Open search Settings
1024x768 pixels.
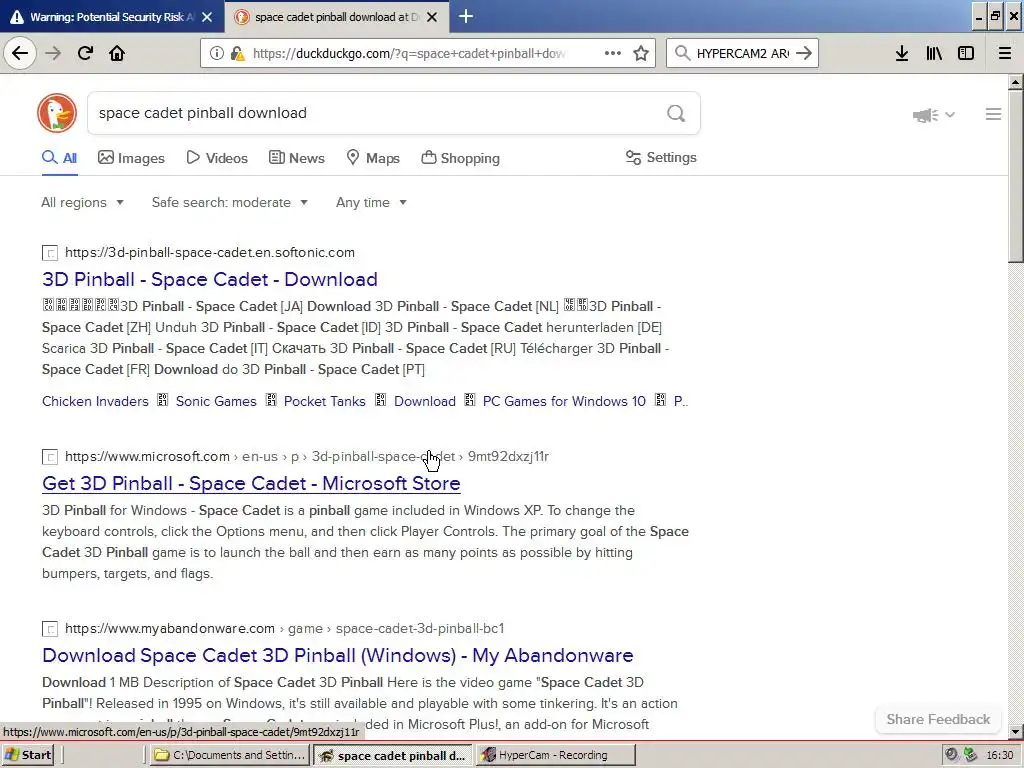tap(661, 157)
